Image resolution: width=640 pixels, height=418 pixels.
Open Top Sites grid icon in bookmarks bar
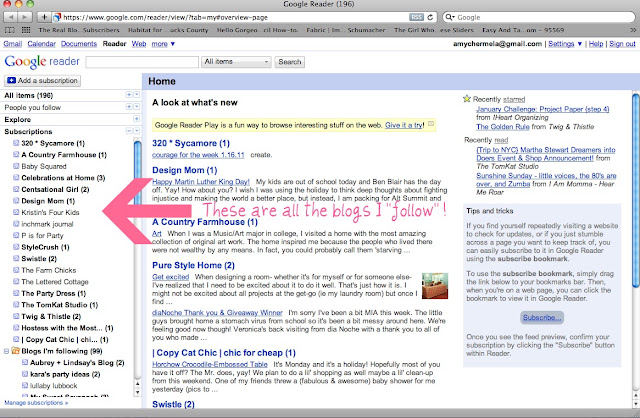click(x=26, y=30)
